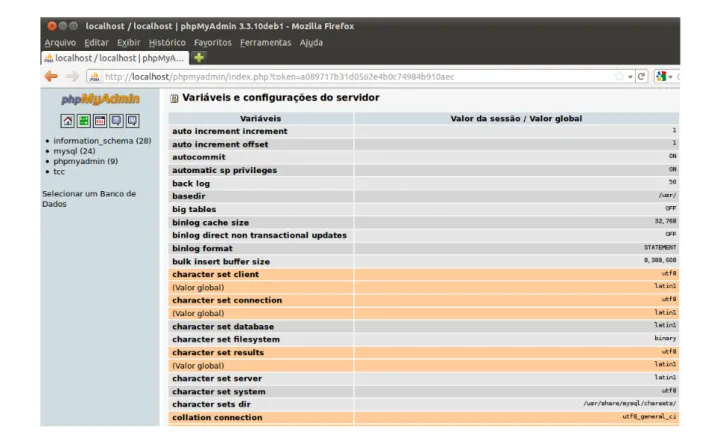The height and width of the screenshot is (442, 721).
Task: Open the mysql (24) database
Action: (x=74, y=151)
